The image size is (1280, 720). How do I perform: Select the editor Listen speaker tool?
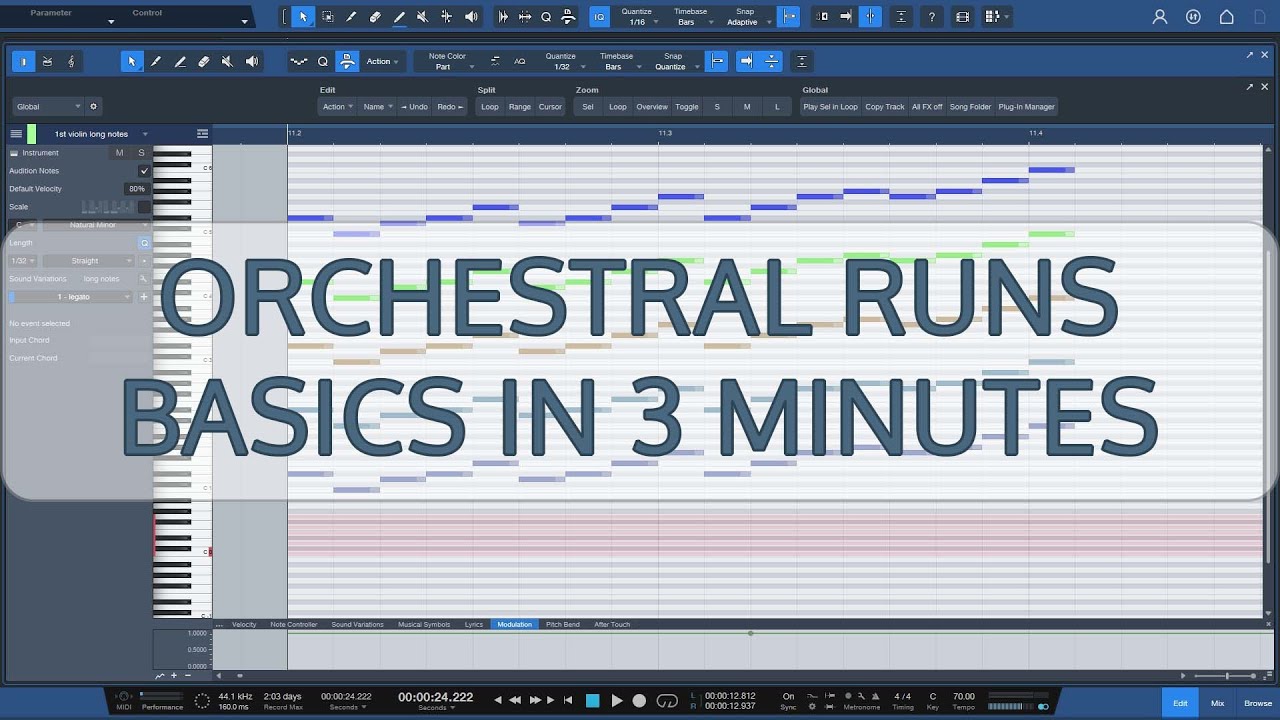tap(251, 62)
